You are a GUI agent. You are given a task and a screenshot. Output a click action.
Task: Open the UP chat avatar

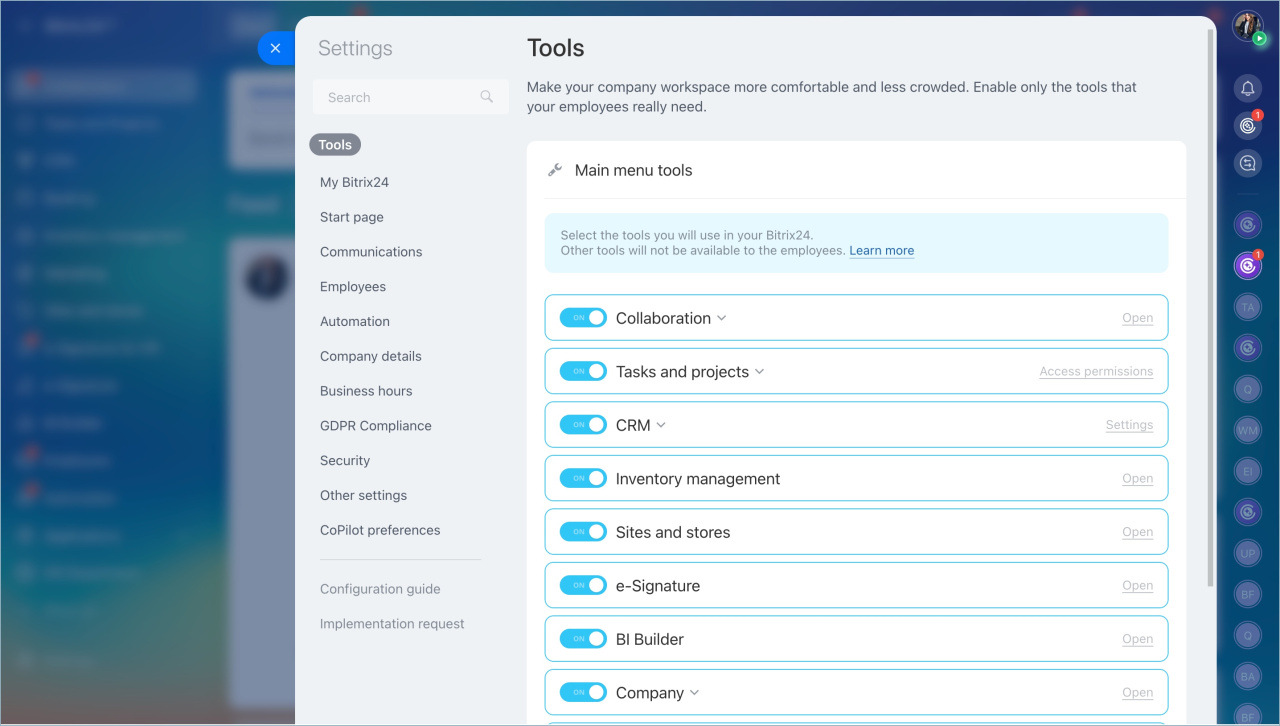(1247, 553)
